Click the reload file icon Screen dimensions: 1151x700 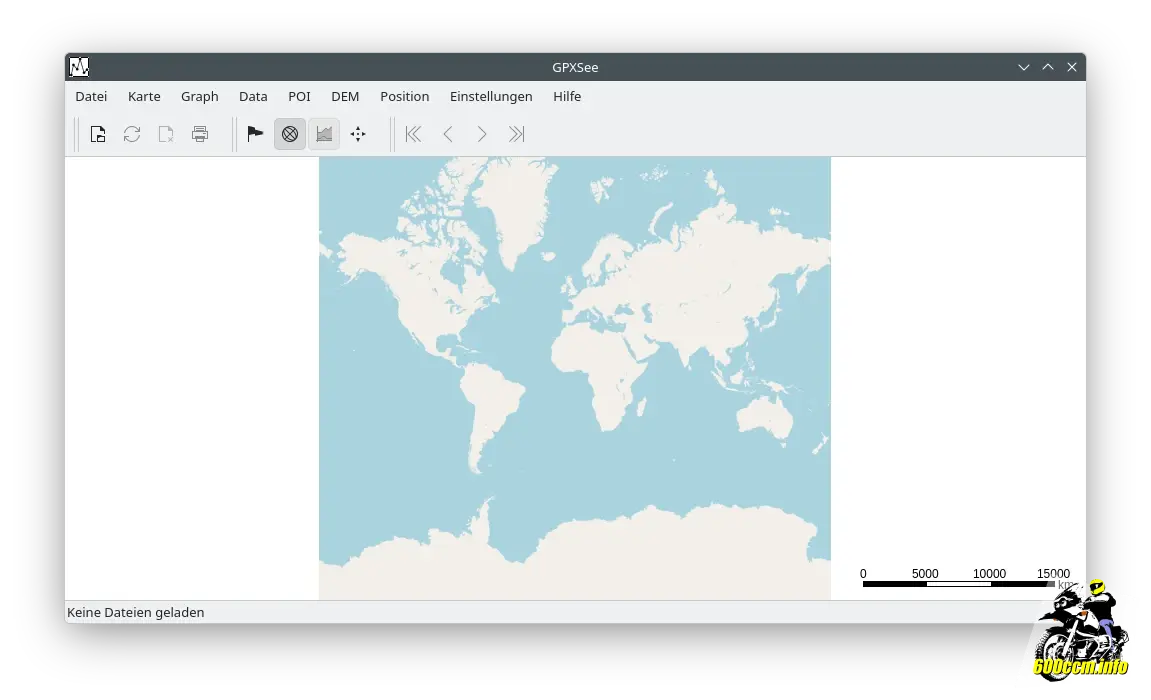[x=132, y=134]
